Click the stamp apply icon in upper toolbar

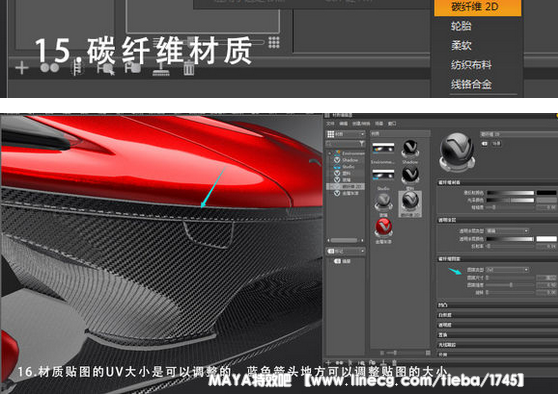[x=161, y=68]
